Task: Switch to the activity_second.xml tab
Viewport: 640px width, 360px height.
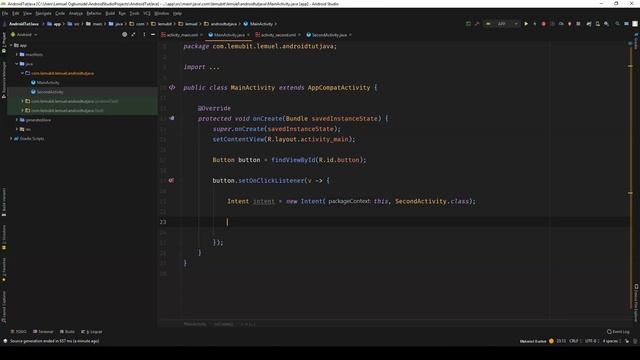Action: pos(278,35)
